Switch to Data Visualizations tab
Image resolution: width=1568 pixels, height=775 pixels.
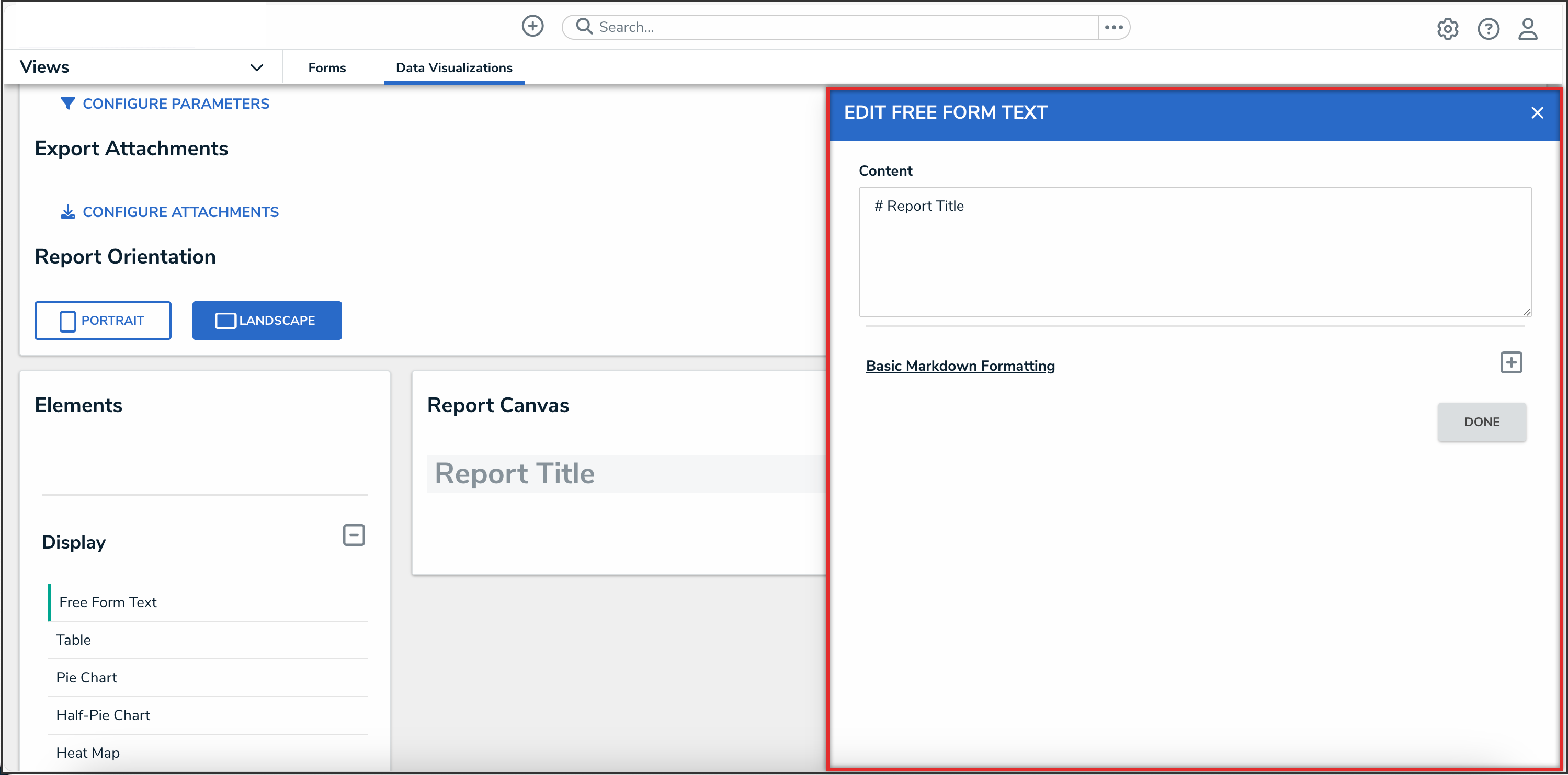tap(453, 67)
